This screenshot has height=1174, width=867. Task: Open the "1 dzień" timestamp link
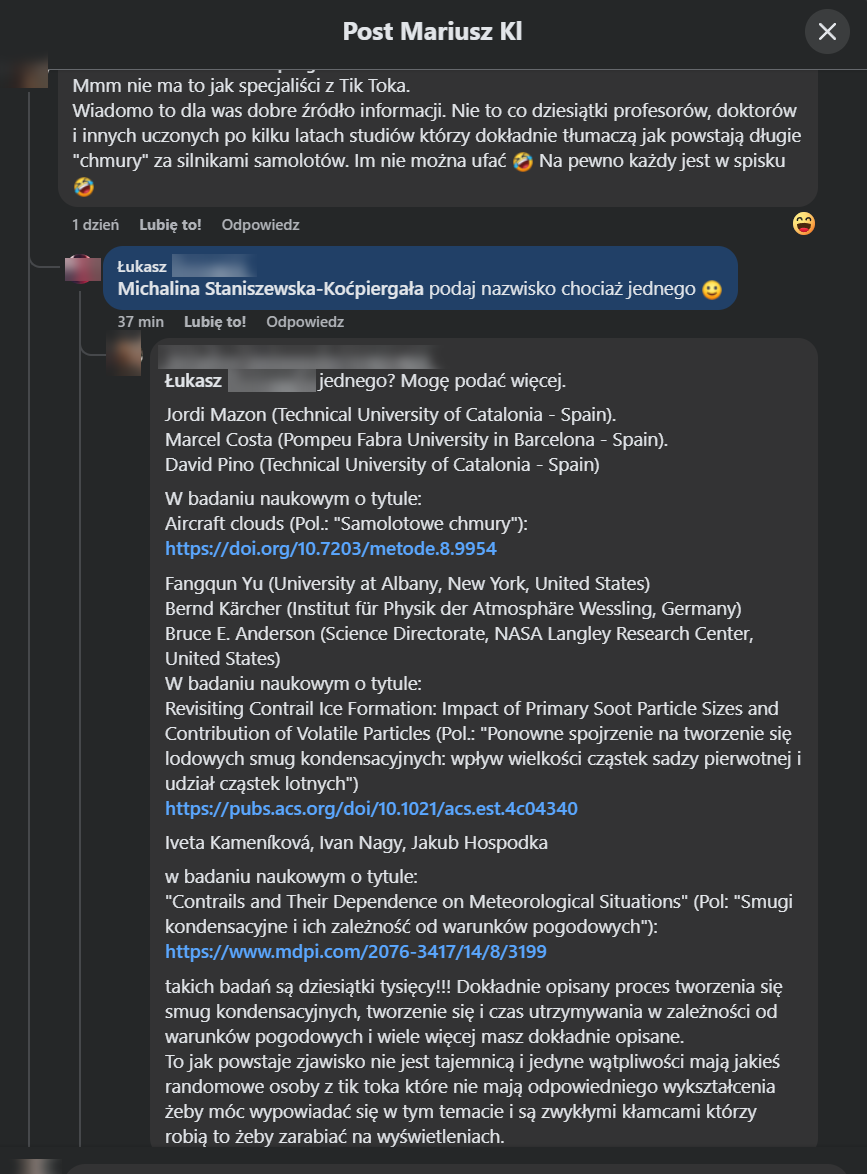click(x=95, y=225)
